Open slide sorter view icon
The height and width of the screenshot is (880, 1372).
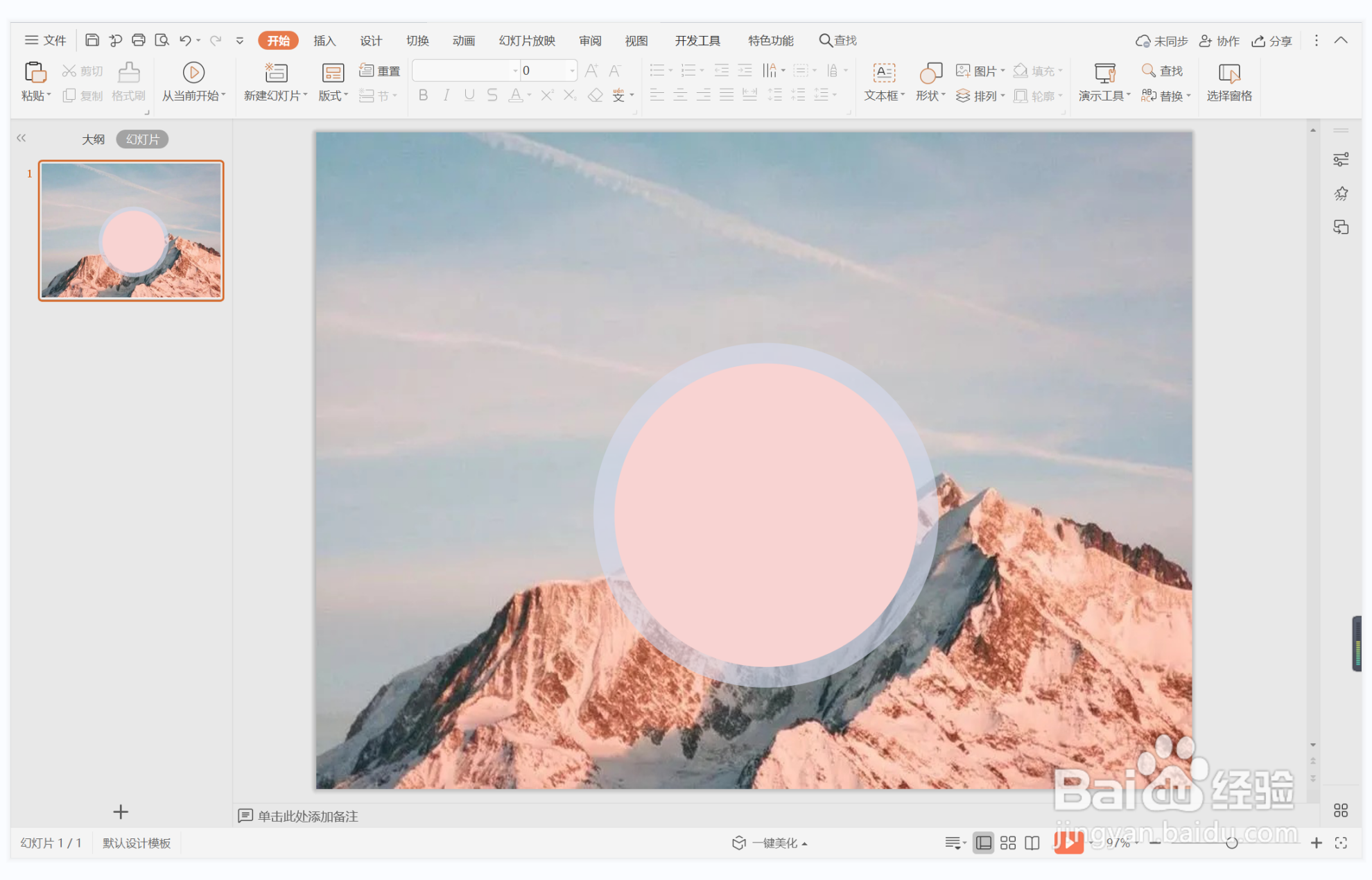point(1008,843)
